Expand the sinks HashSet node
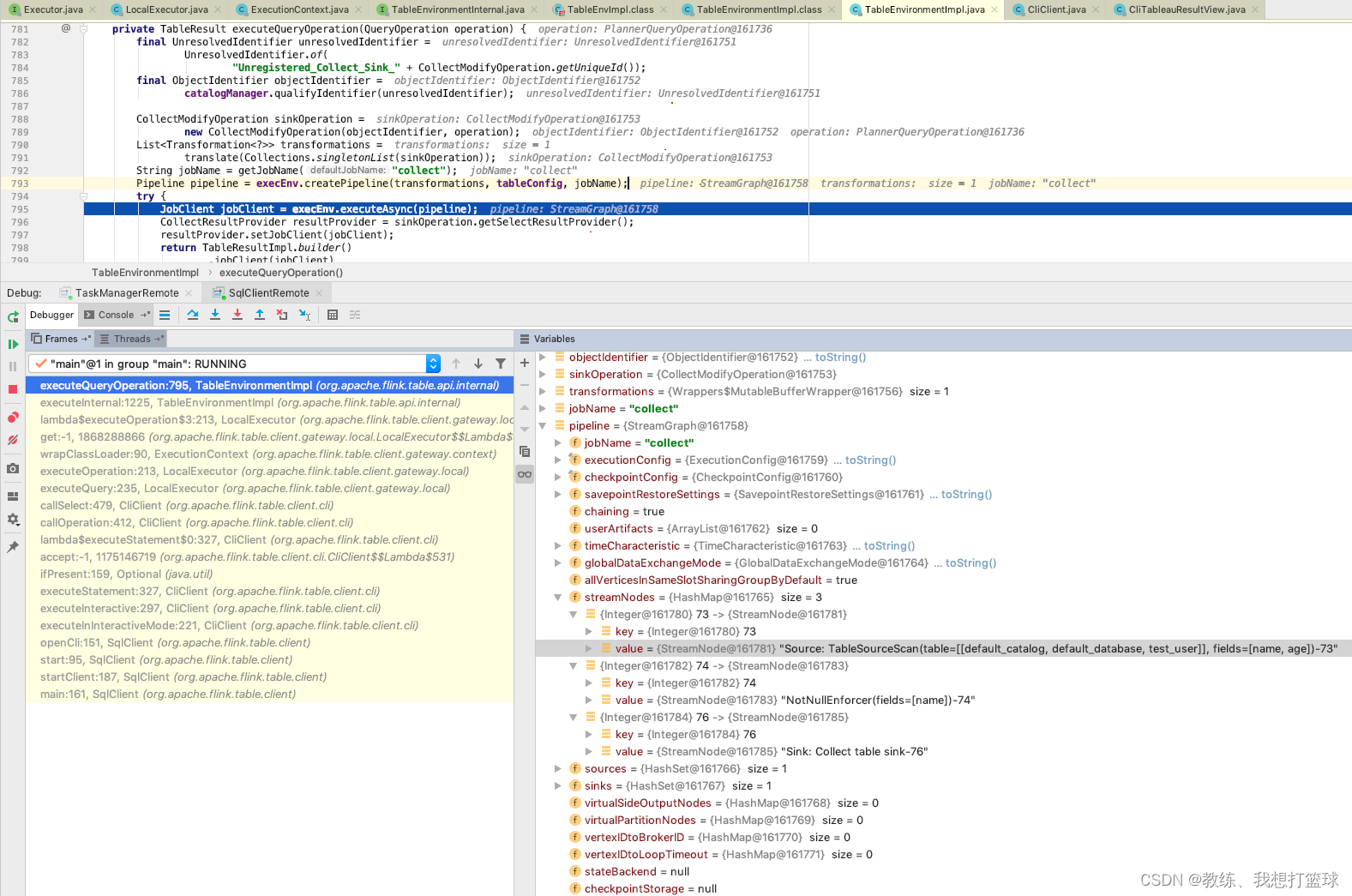This screenshot has height=896, width=1352. [557, 786]
